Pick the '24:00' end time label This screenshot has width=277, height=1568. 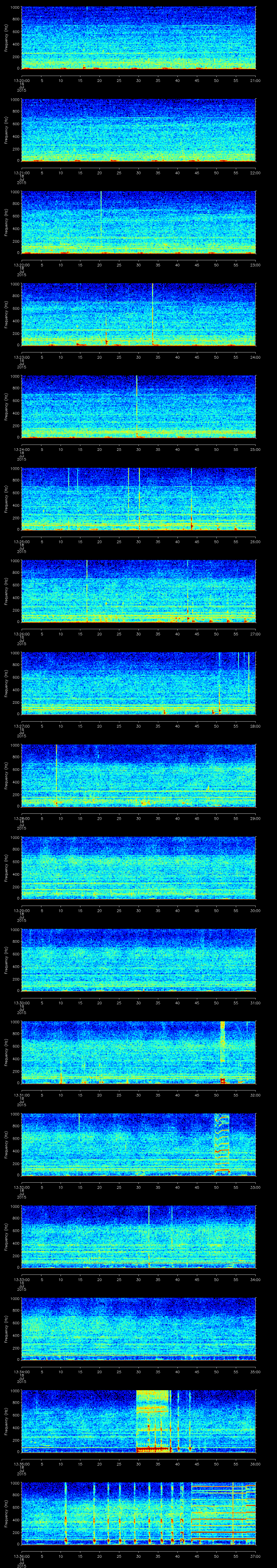(256, 357)
